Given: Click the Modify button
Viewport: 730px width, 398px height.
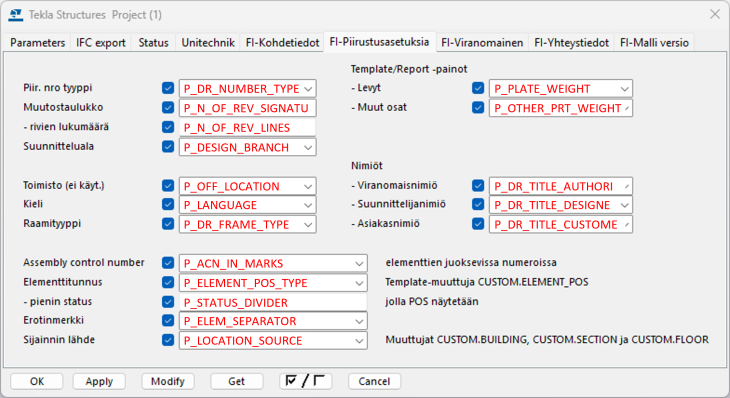Looking at the screenshot, I should [x=168, y=381].
